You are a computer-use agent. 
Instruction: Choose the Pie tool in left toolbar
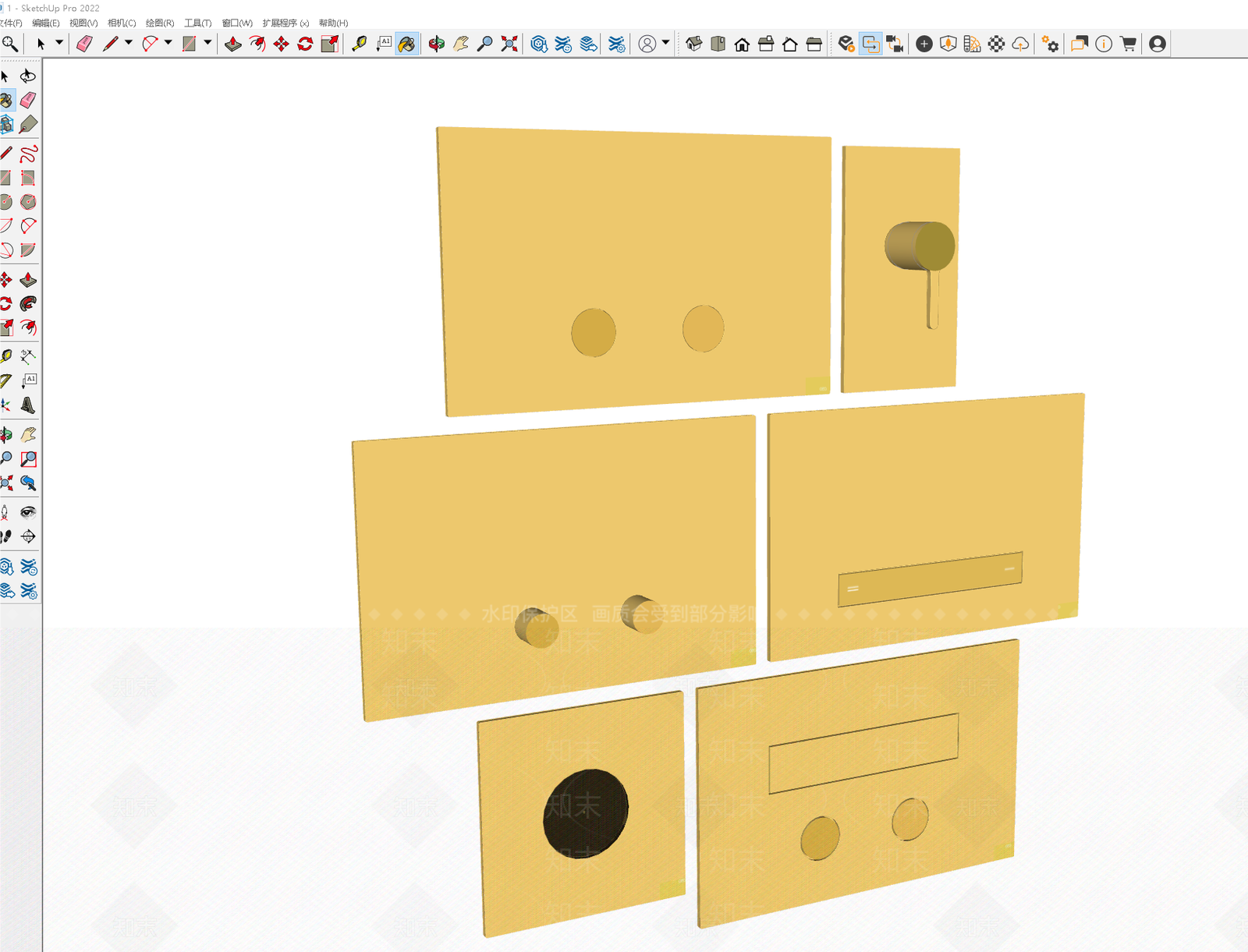click(28, 250)
